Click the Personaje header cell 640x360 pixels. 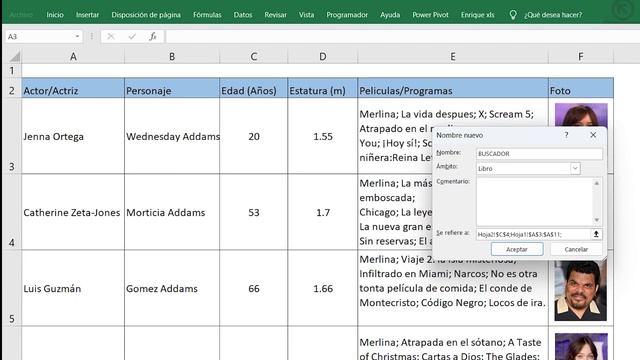point(172,88)
